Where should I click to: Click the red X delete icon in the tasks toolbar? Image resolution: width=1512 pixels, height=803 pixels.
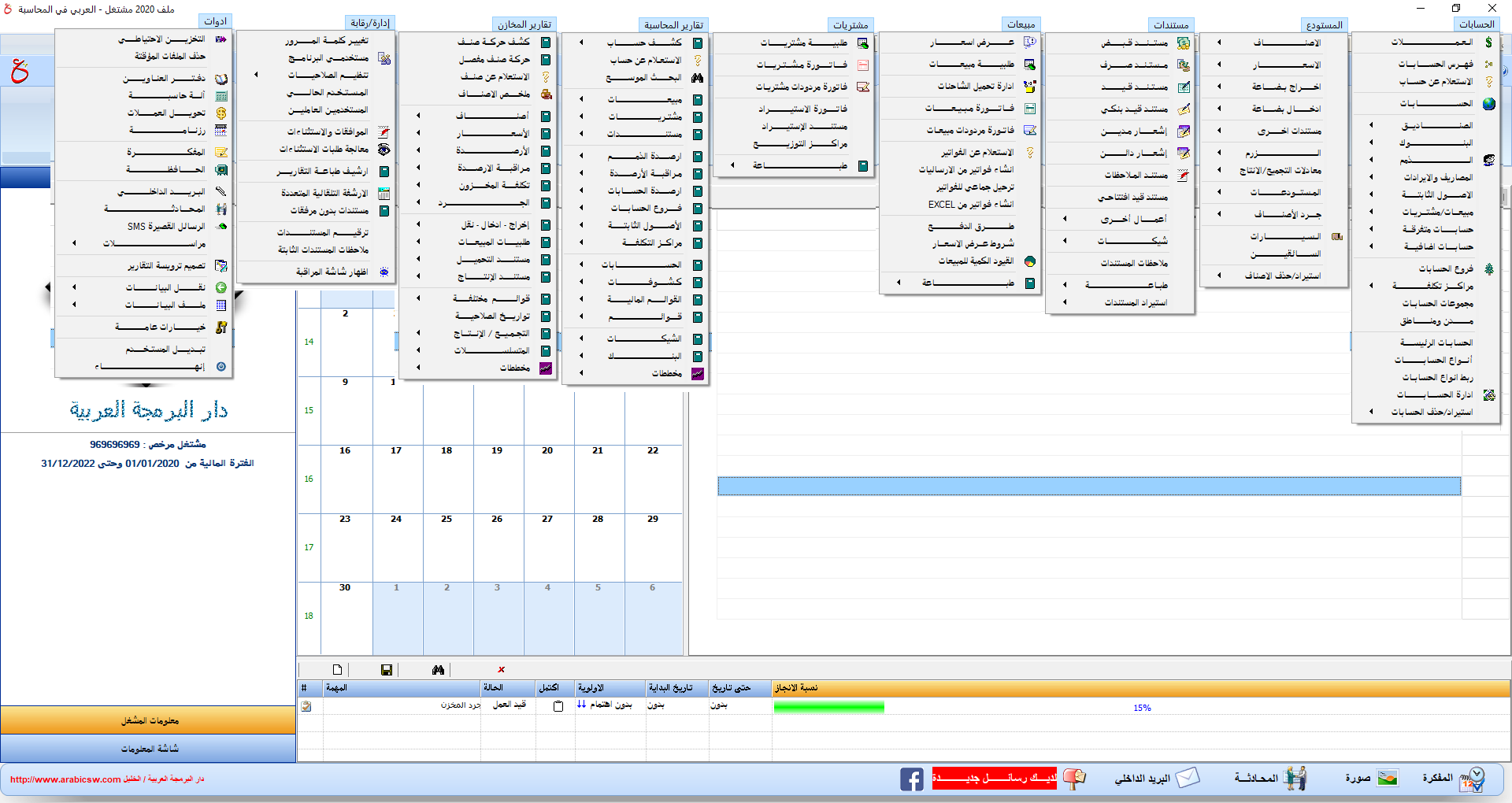[501, 670]
